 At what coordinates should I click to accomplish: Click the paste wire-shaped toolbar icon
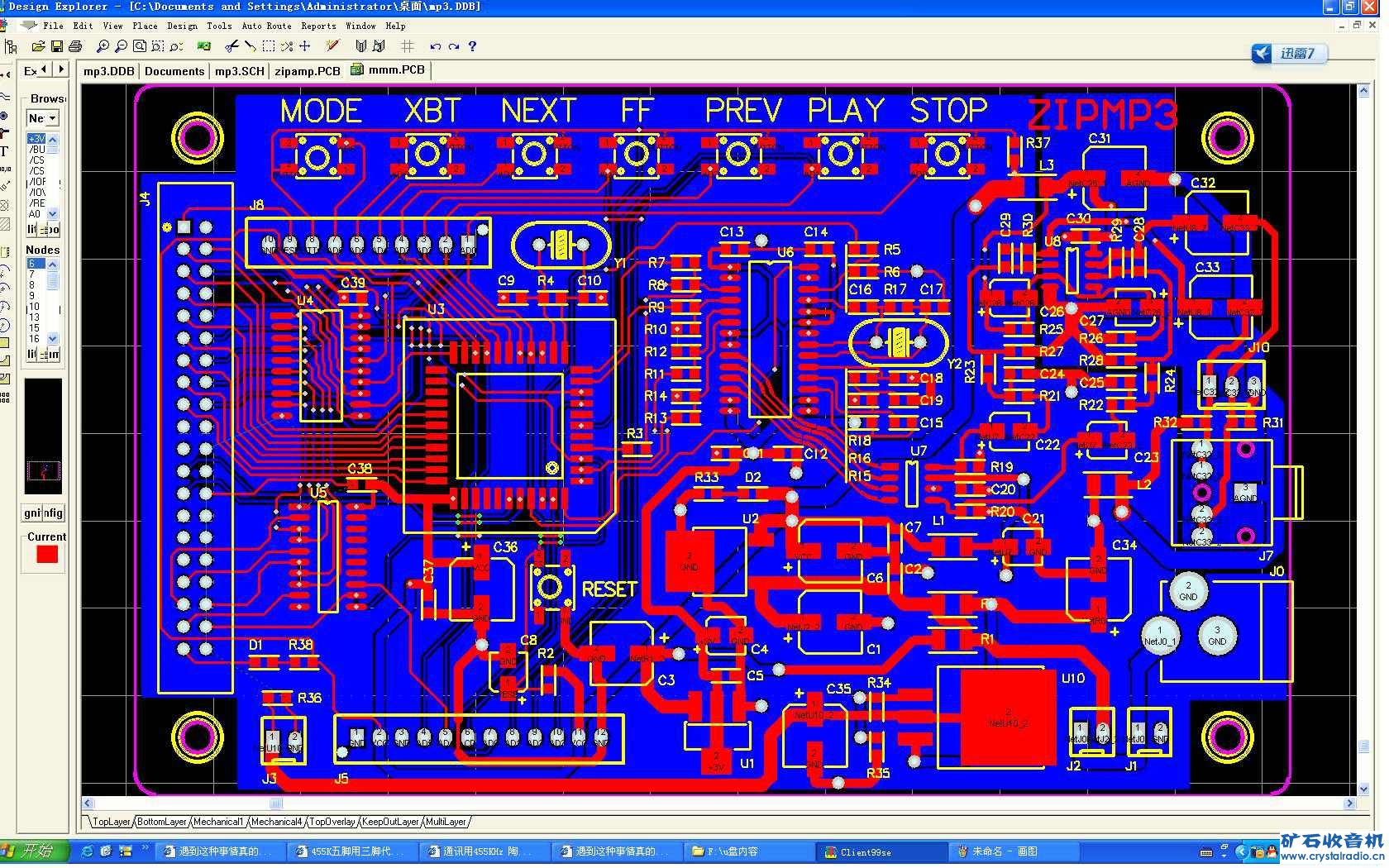click(250, 47)
